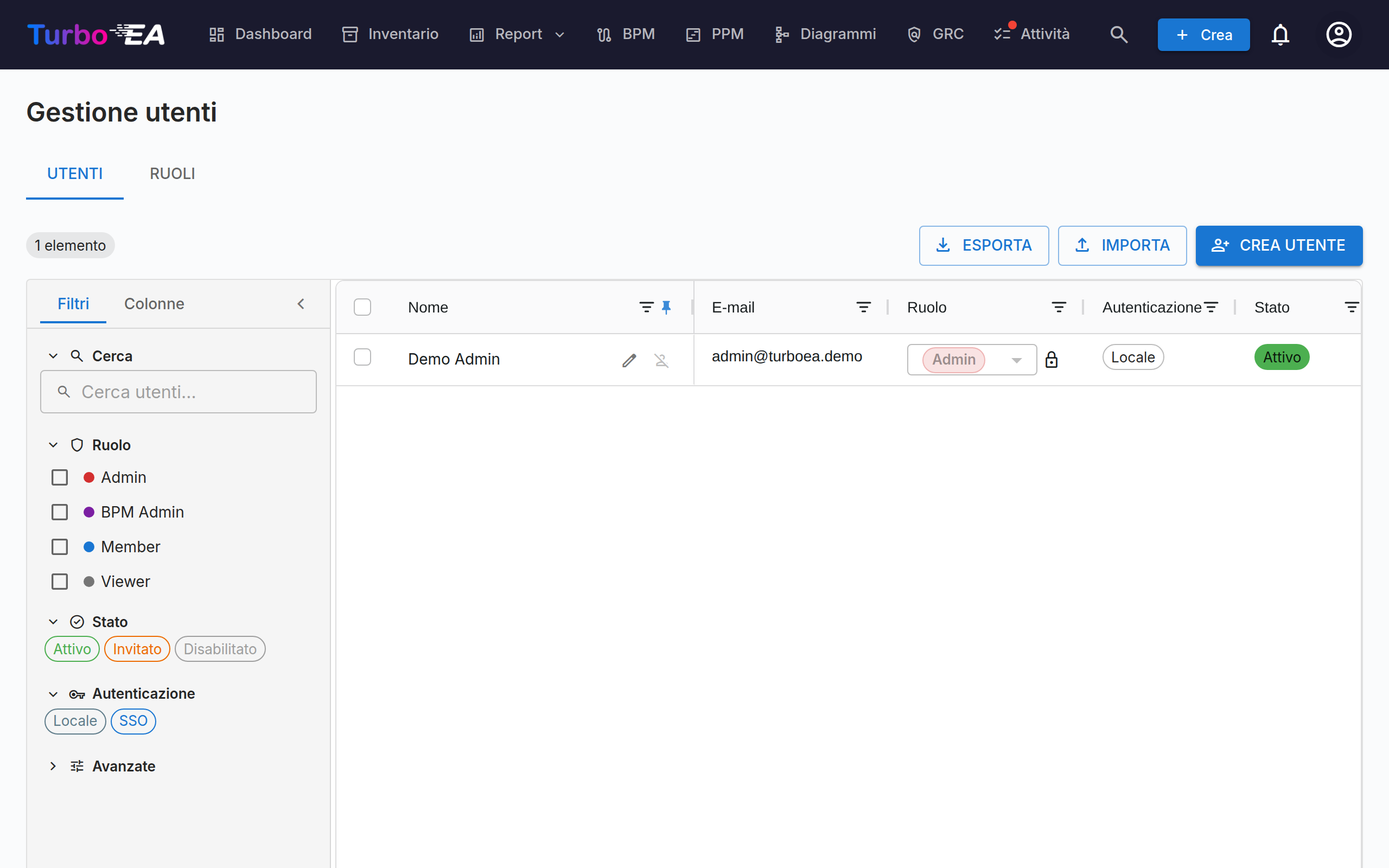The image size is (1389, 868).
Task: Filter by the Invitato status chip
Action: tap(137, 649)
